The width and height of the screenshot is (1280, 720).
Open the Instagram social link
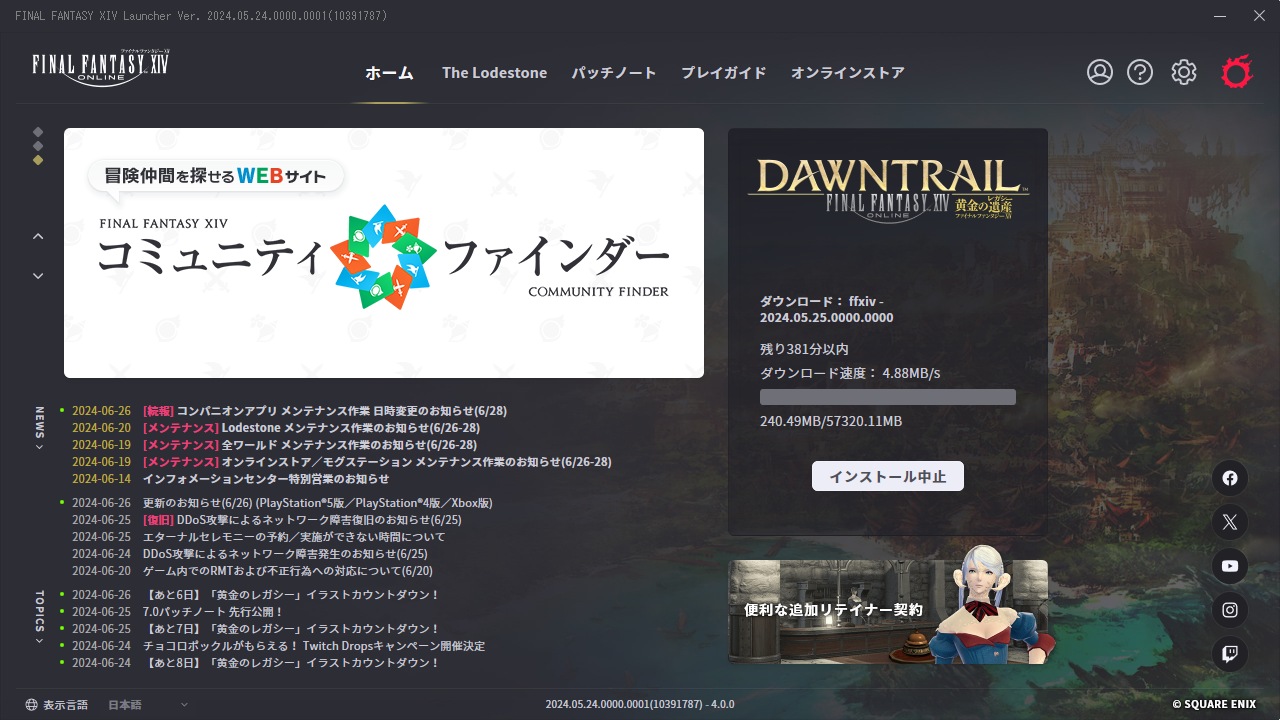[1230, 610]
